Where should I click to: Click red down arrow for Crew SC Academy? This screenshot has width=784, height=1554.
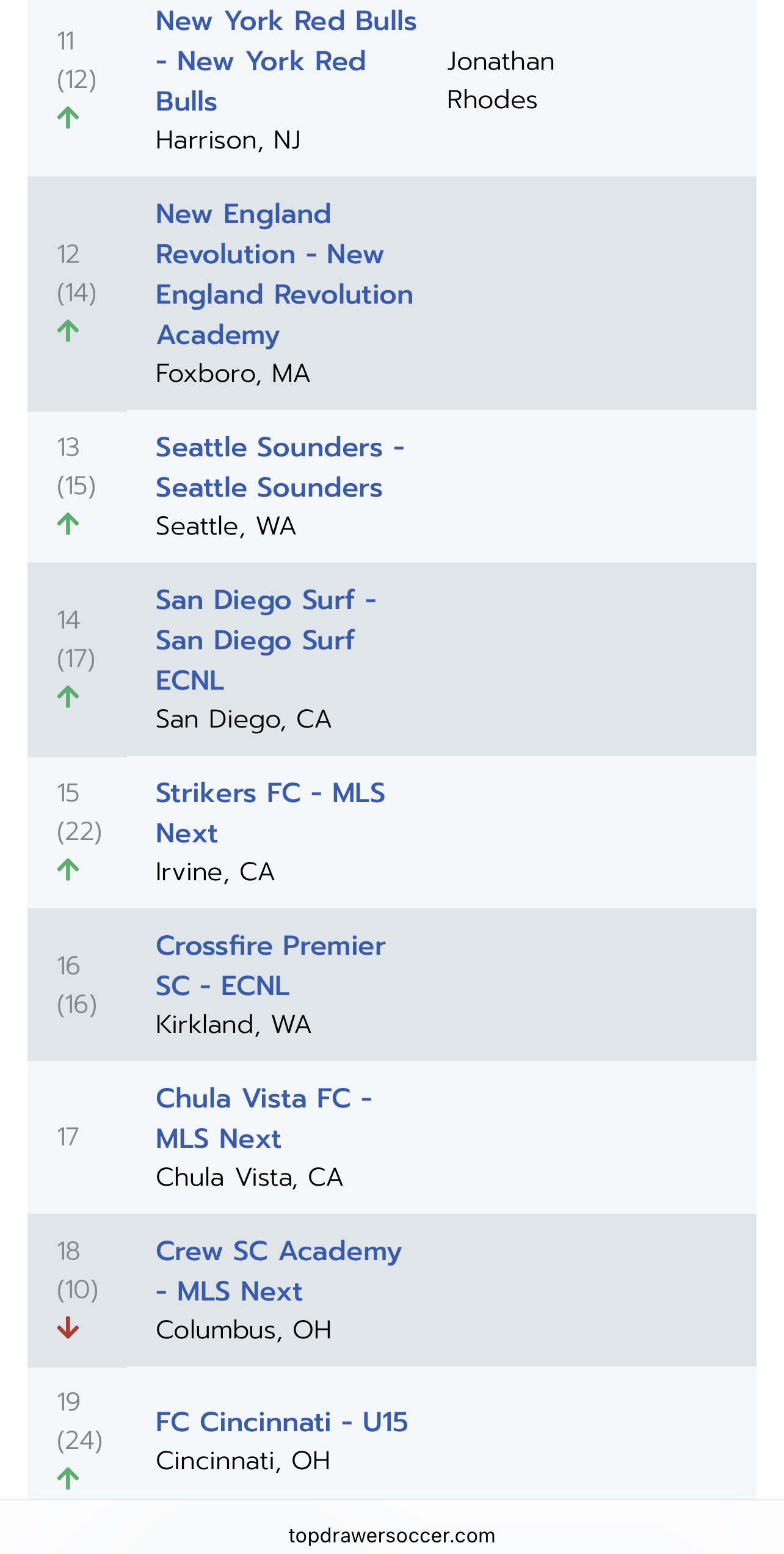point(68,1327)
